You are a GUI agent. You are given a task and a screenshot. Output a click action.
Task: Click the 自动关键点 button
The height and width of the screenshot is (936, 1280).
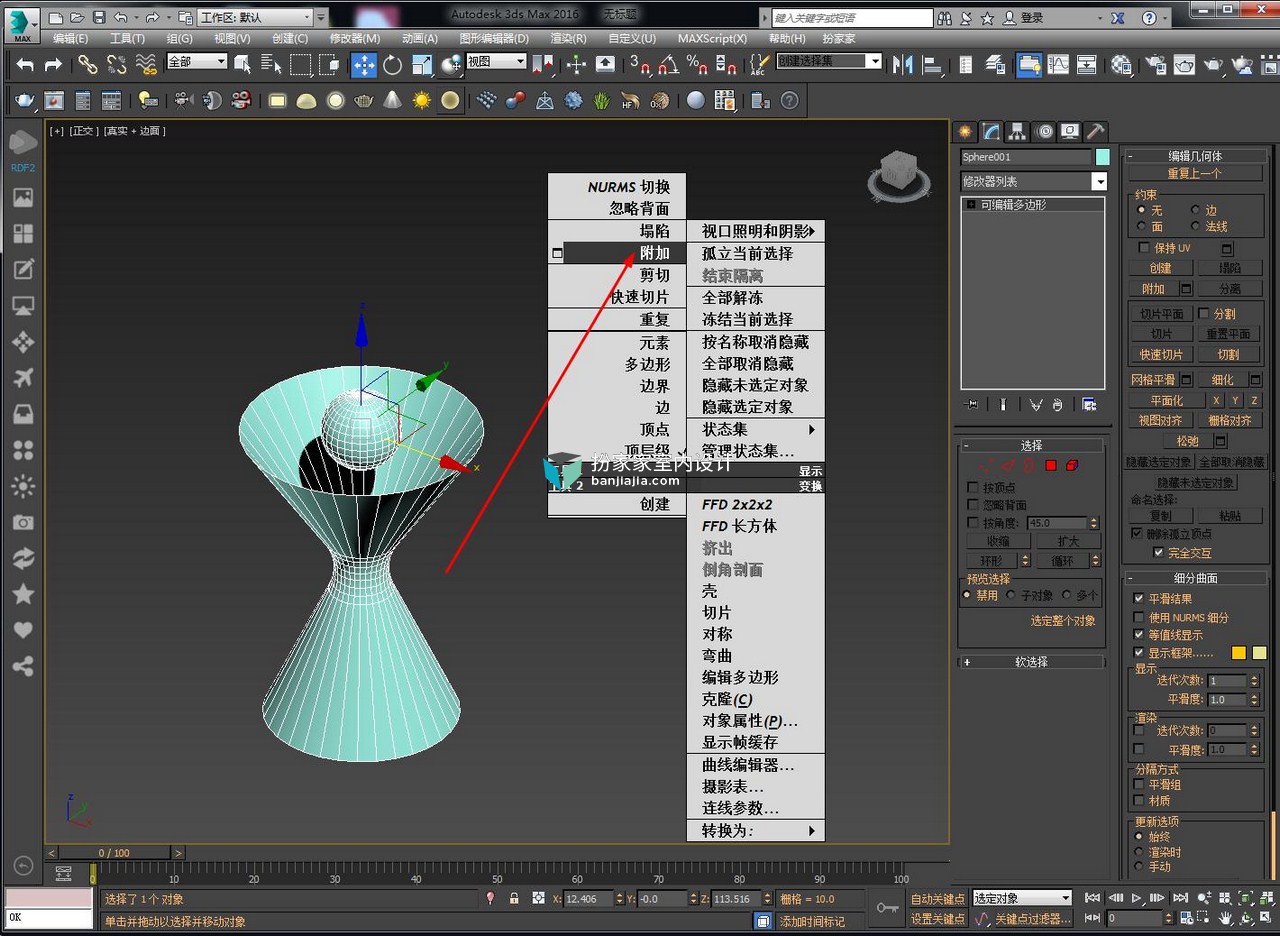[x=938, y=899]
